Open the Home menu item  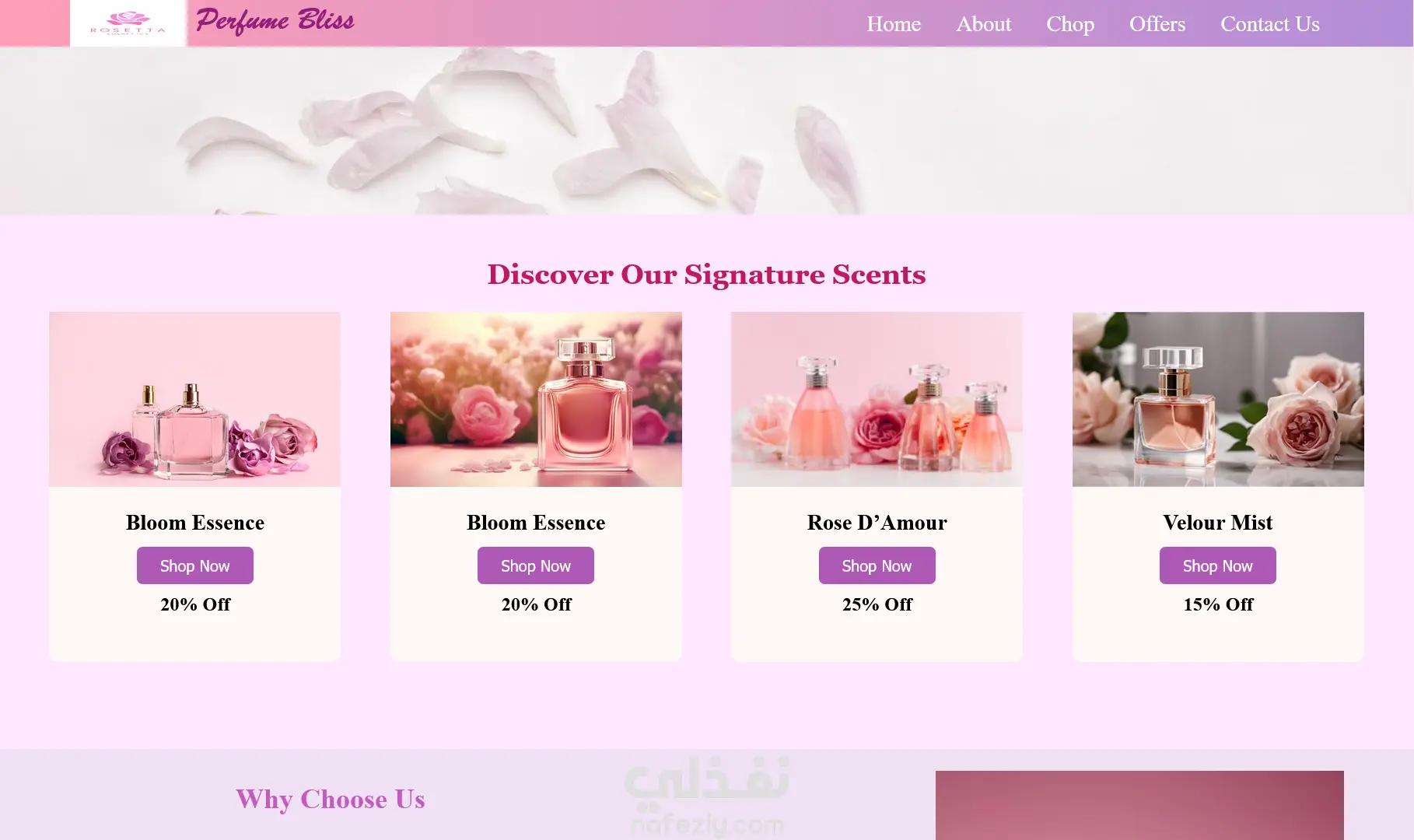894,24
